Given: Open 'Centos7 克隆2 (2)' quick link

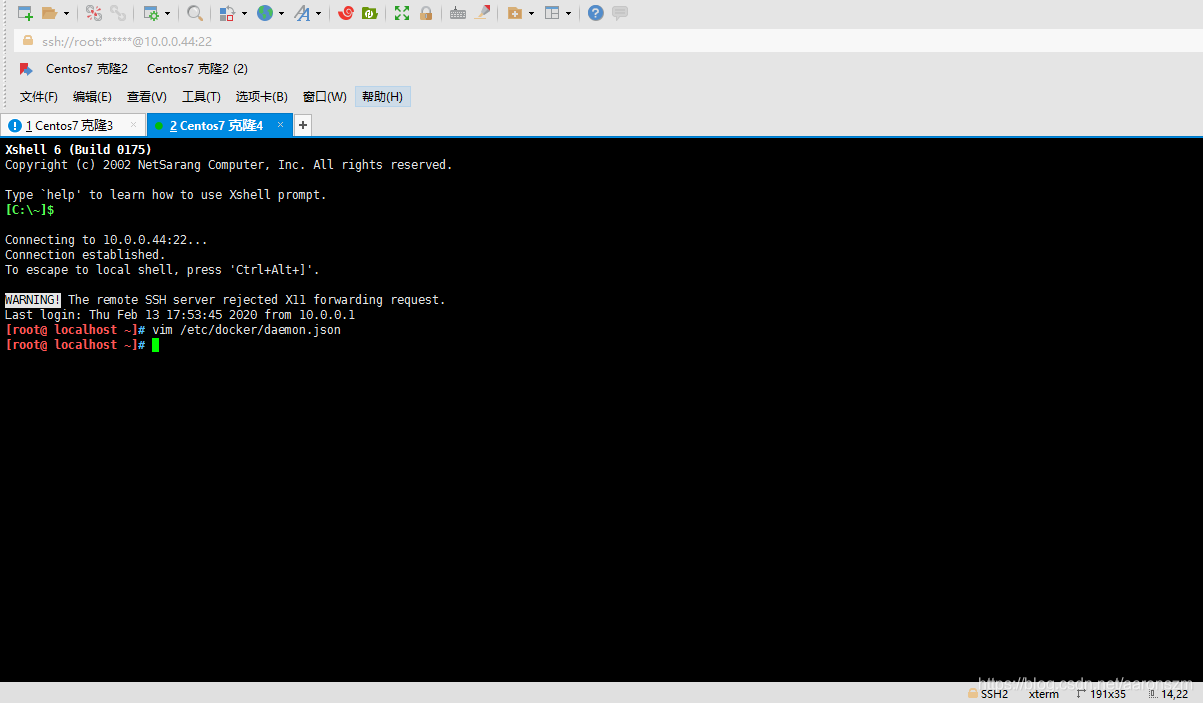Looking at the screenshot, I should click(197, 69).
